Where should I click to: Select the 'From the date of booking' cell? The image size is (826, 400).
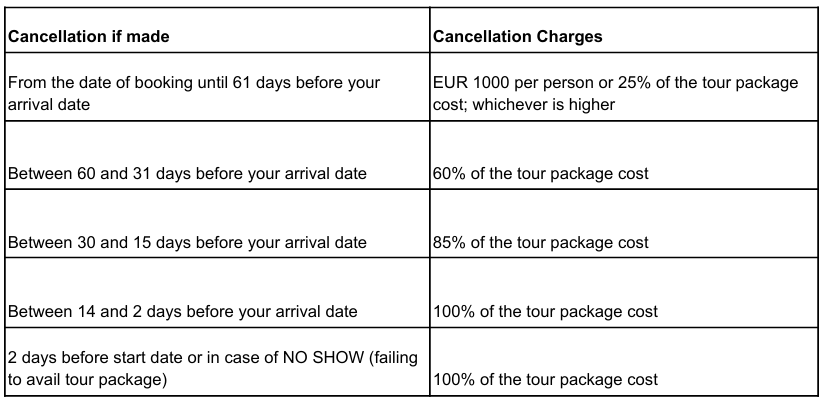pyautogui.click(x=218, y=87)
